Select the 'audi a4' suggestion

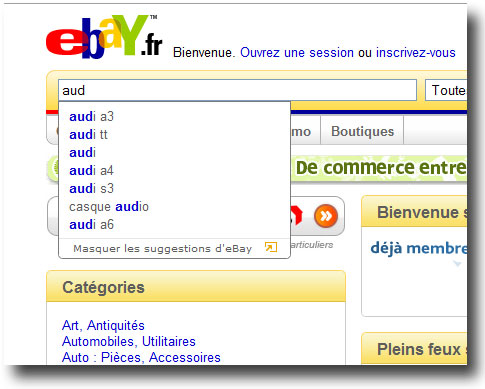tap(91, 171)
